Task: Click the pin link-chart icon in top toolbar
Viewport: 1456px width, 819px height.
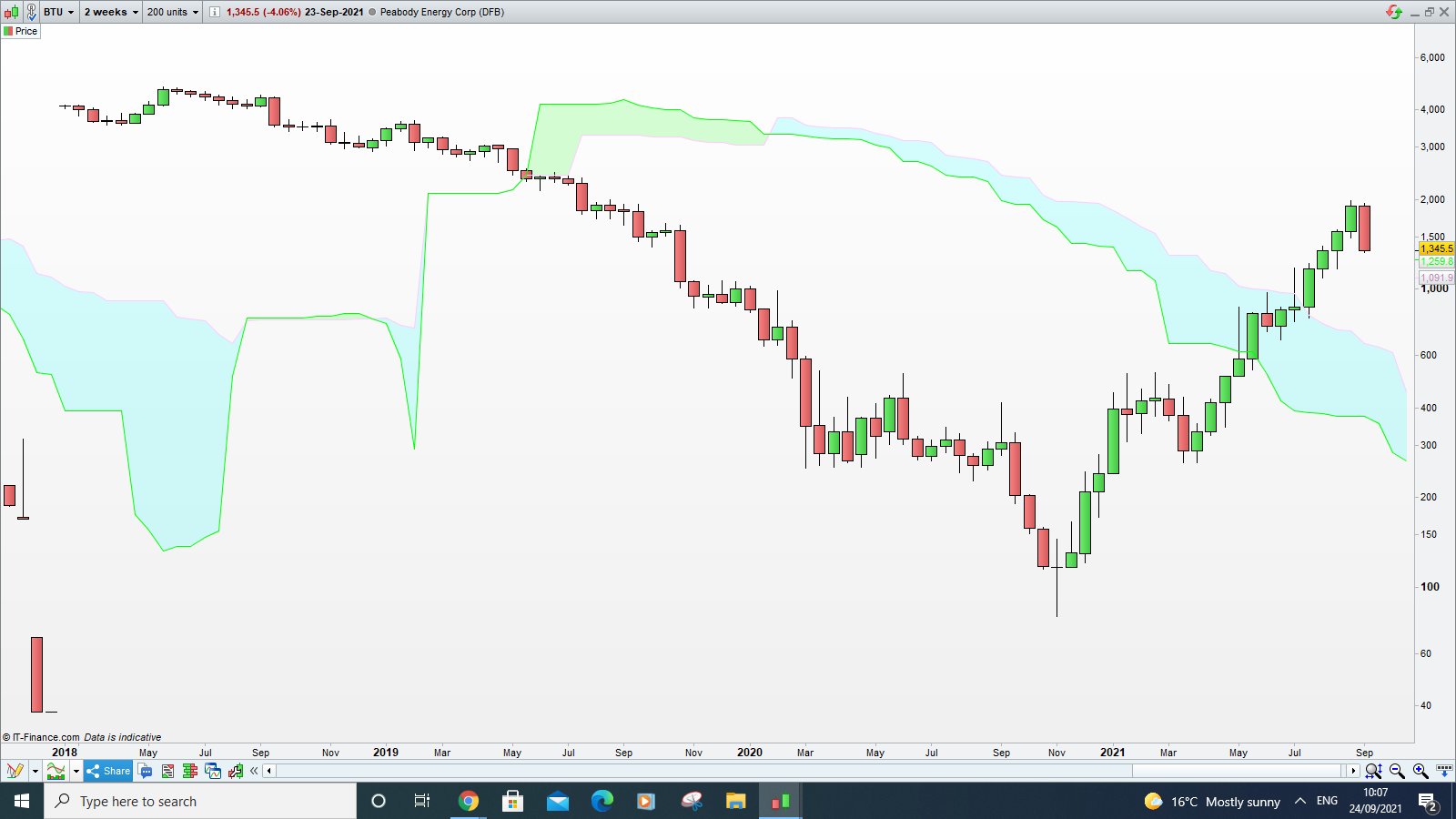Action: 31,12
